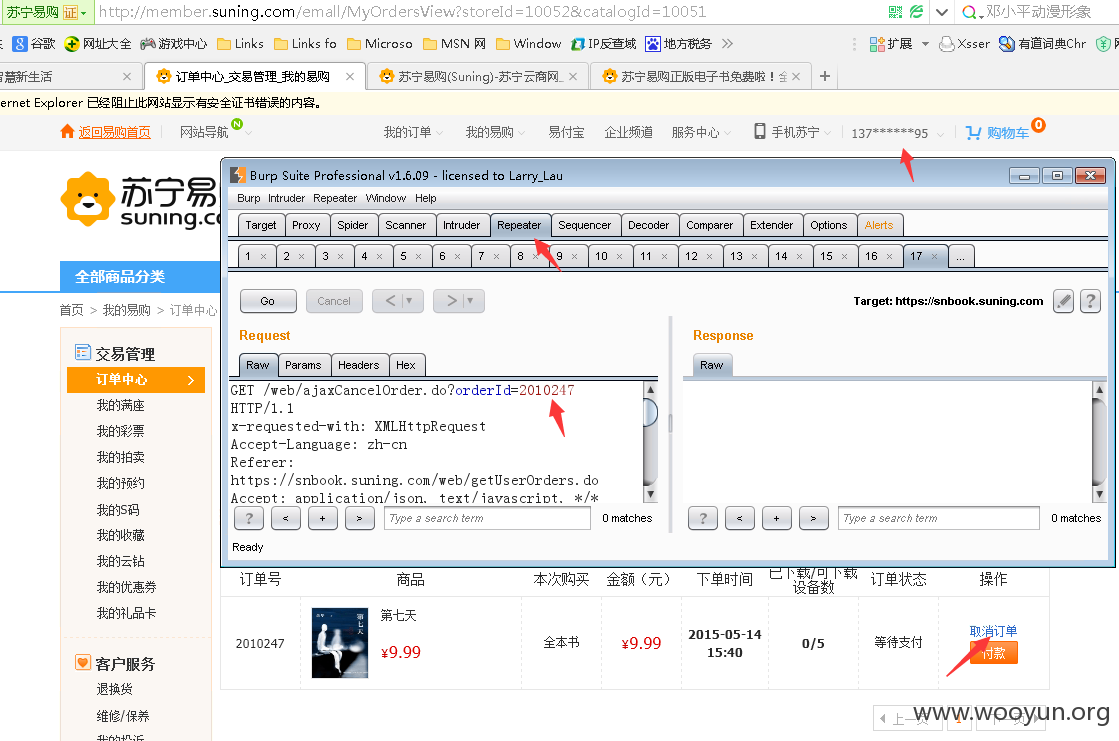Open the Intruder menu in menu bar

[286, 198]
